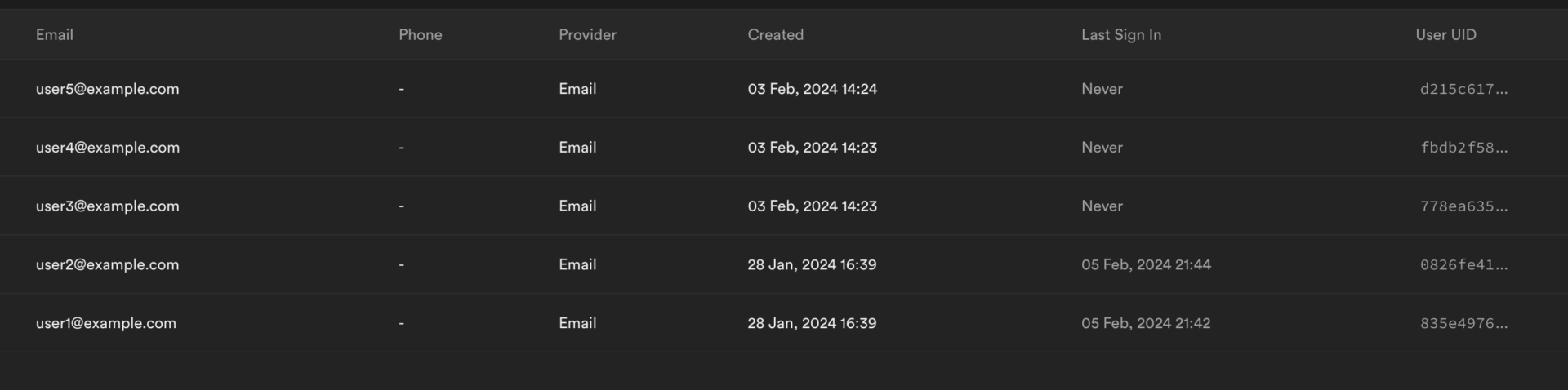
Task: Click the Phone column header
Action: click(x=421, y=35)
